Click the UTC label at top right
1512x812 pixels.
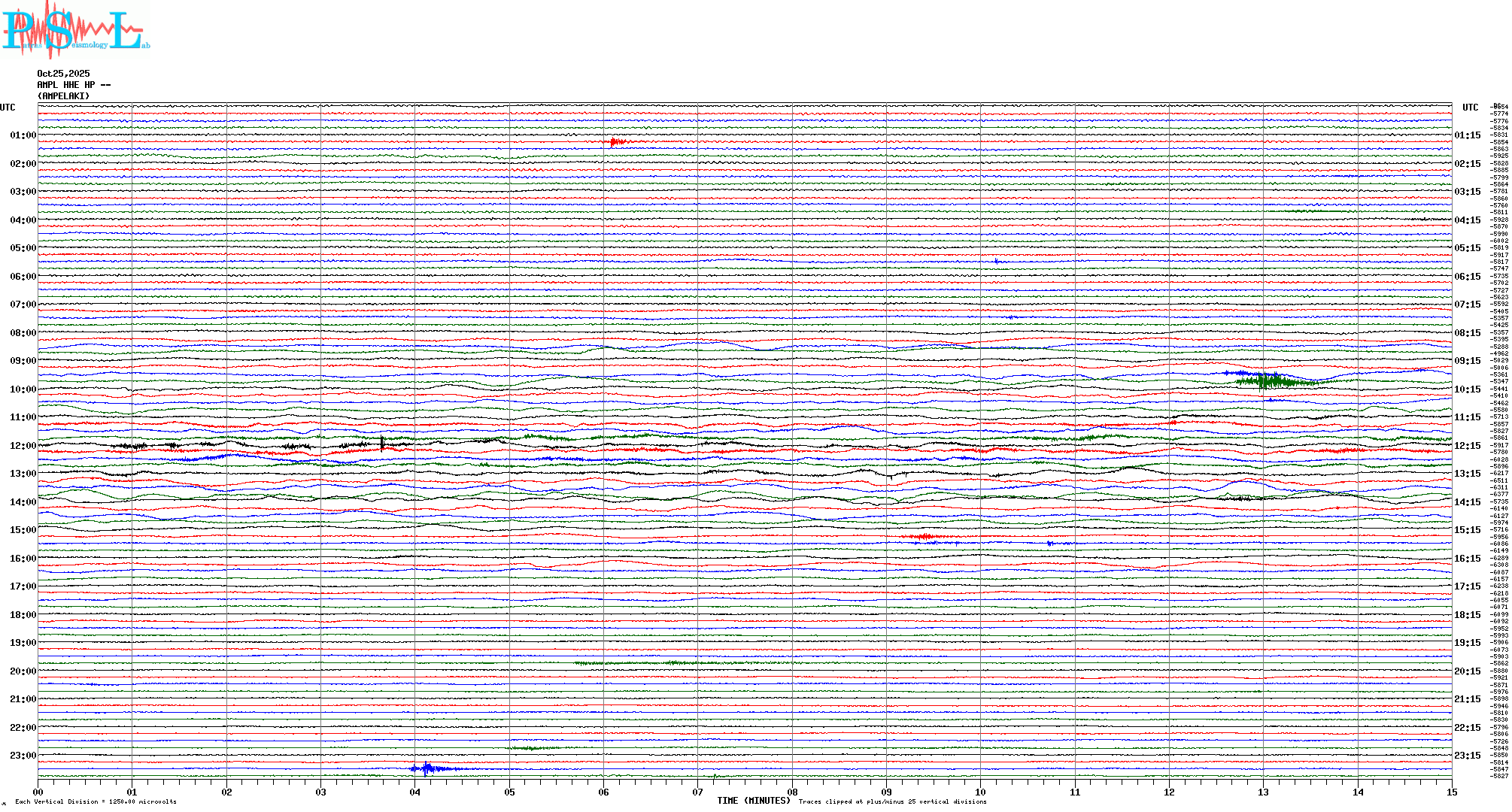point(1470,108)
